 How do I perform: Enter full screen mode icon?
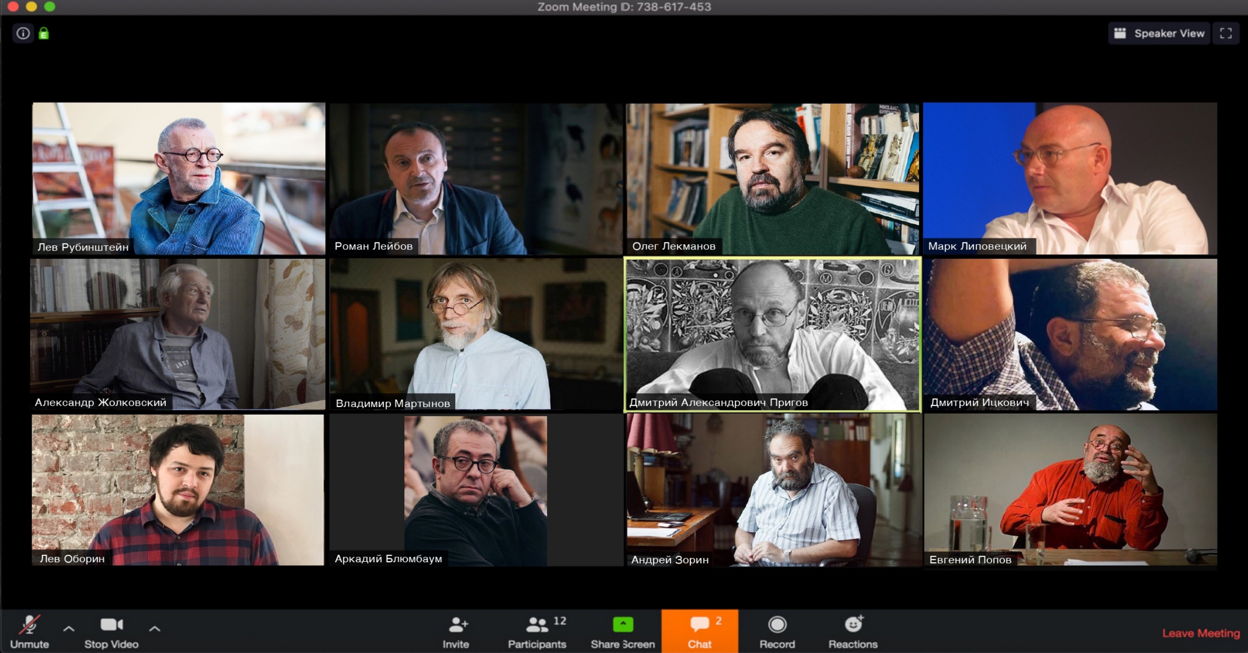click(1226, 33)
